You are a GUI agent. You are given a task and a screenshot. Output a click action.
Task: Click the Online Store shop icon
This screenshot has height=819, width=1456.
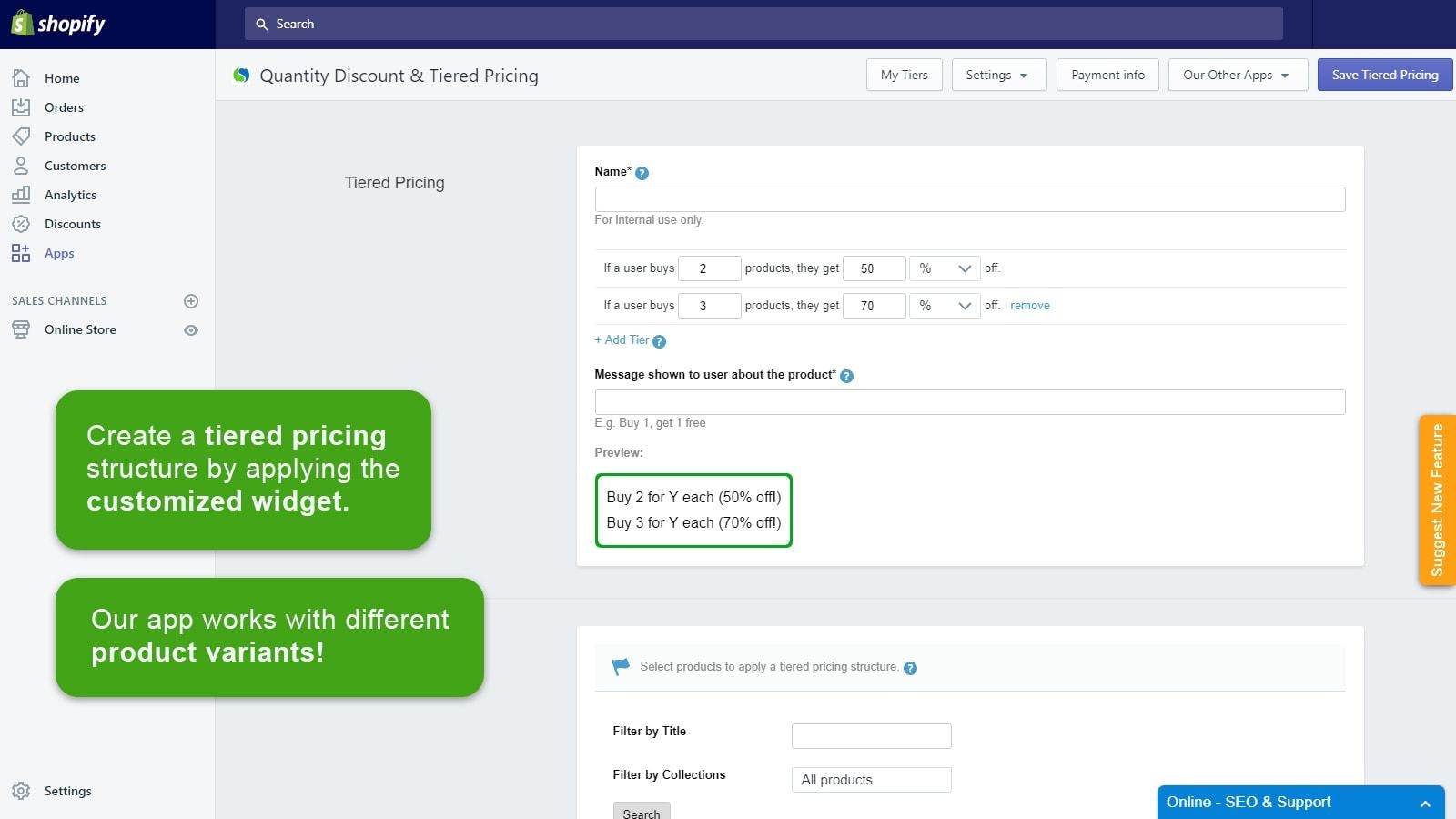(21, 329)
